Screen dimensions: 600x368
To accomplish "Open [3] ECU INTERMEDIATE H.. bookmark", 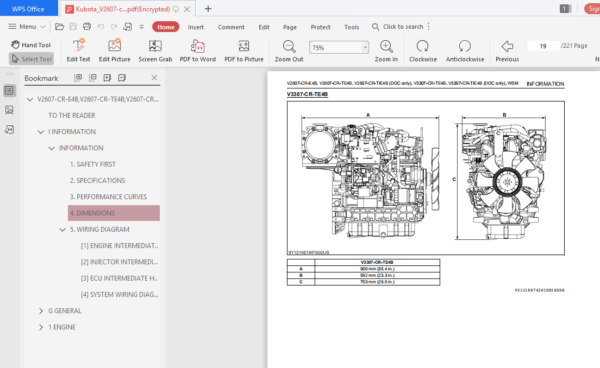I will [x=119, y=278].
